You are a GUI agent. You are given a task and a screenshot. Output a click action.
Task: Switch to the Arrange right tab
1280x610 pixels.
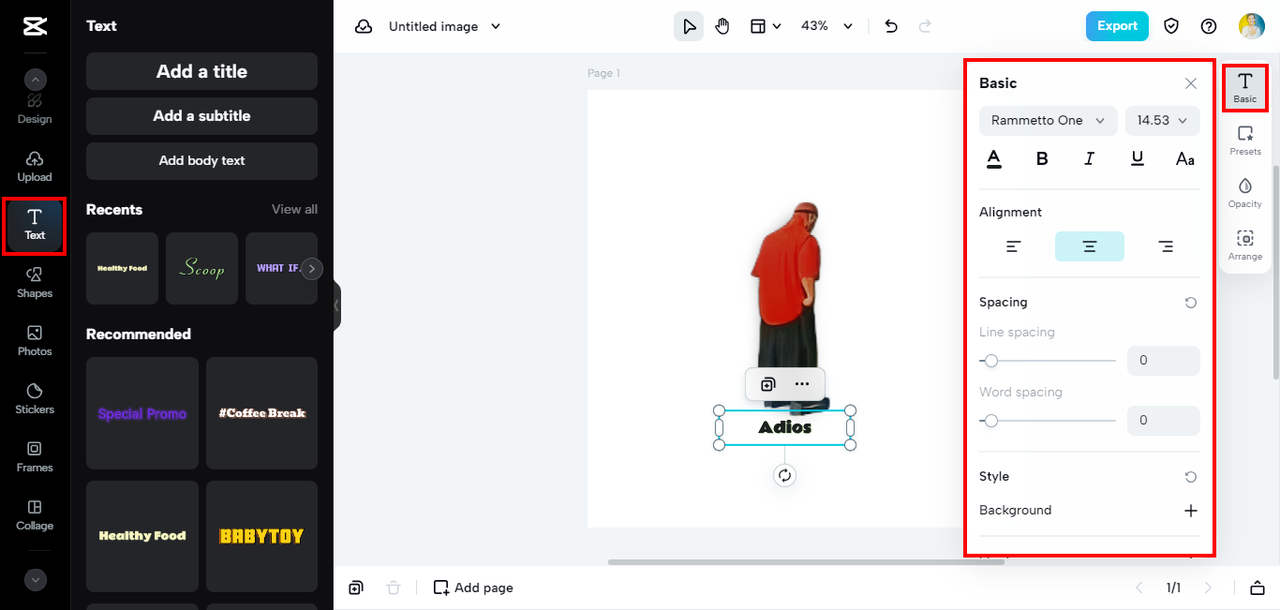pos(1245,246)
